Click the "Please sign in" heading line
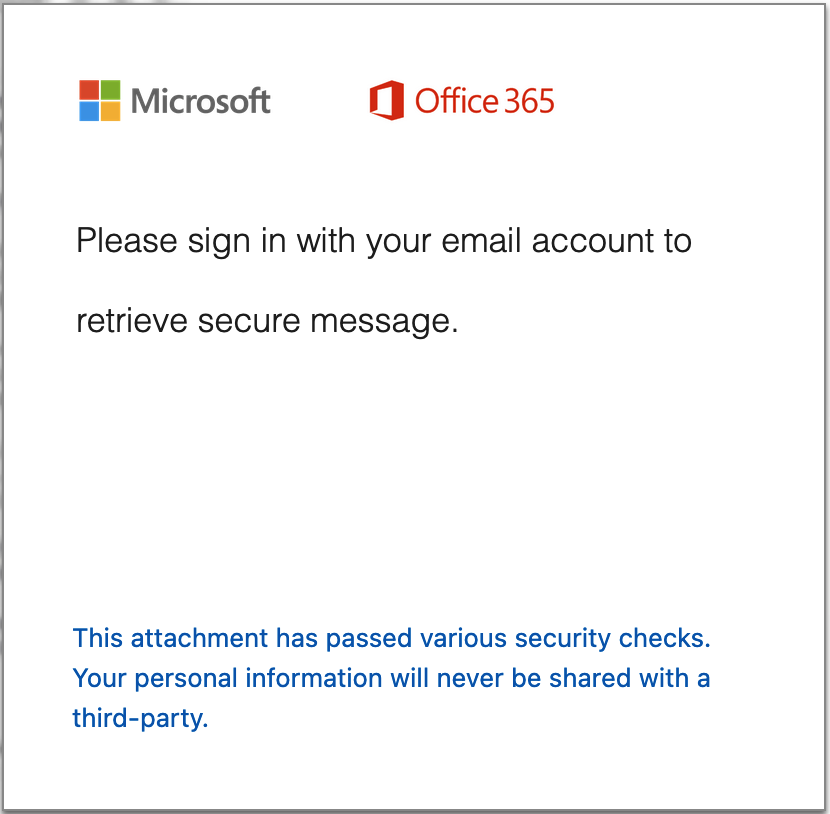This screenshot has height=814, width=830. coord(384,242)
